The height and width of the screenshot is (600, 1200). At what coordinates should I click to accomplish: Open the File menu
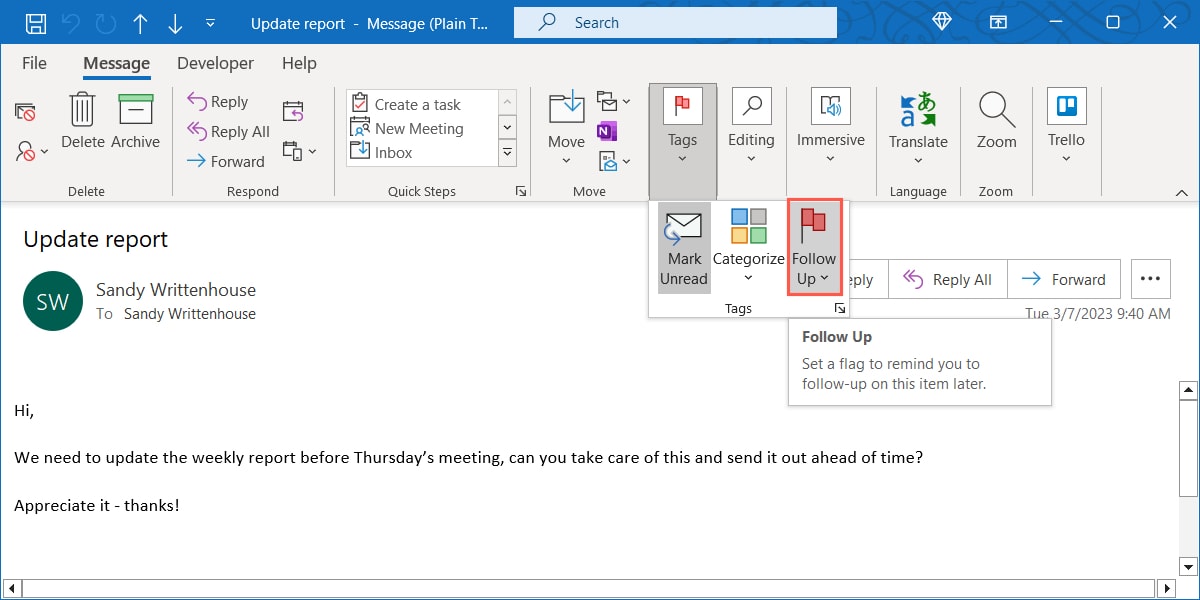[x=33, y=63]
